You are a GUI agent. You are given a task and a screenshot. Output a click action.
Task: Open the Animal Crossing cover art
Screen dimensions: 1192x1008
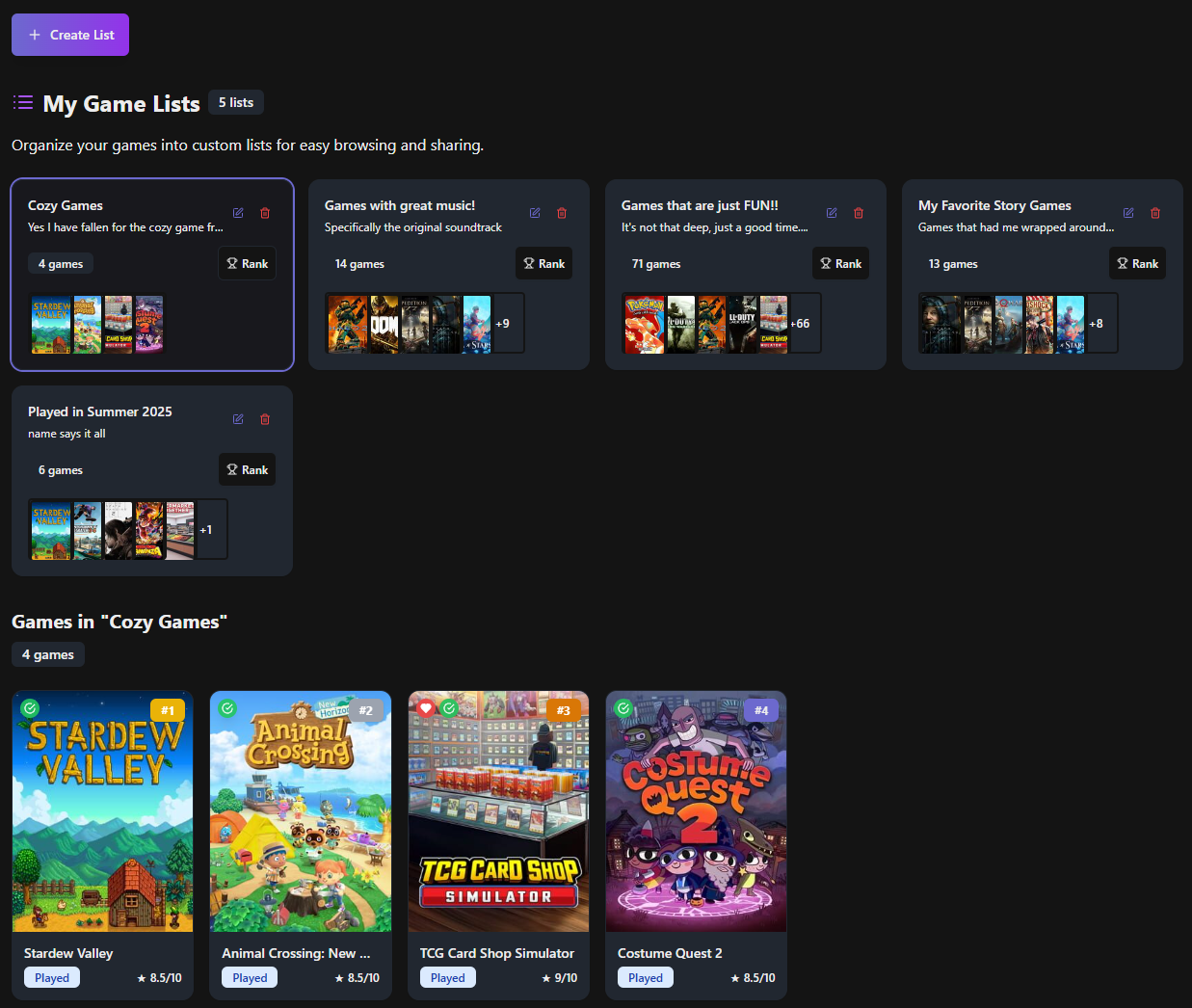click(301, 811)
